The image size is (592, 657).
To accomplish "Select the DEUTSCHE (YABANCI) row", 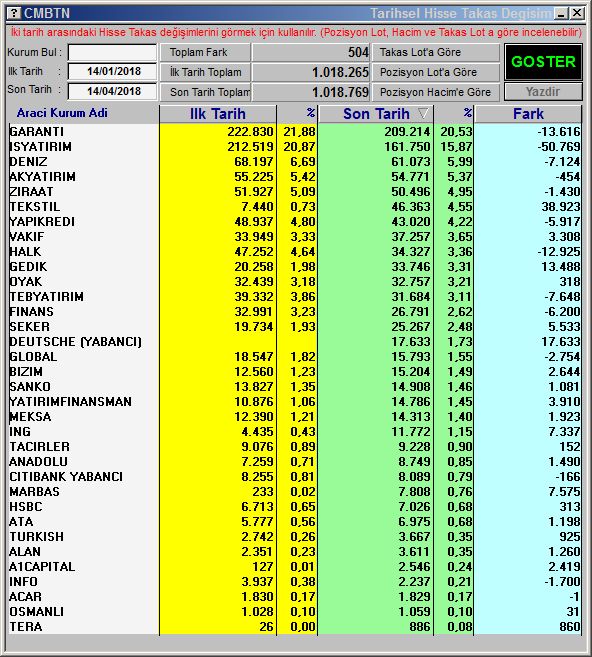I will click(295, 341).
